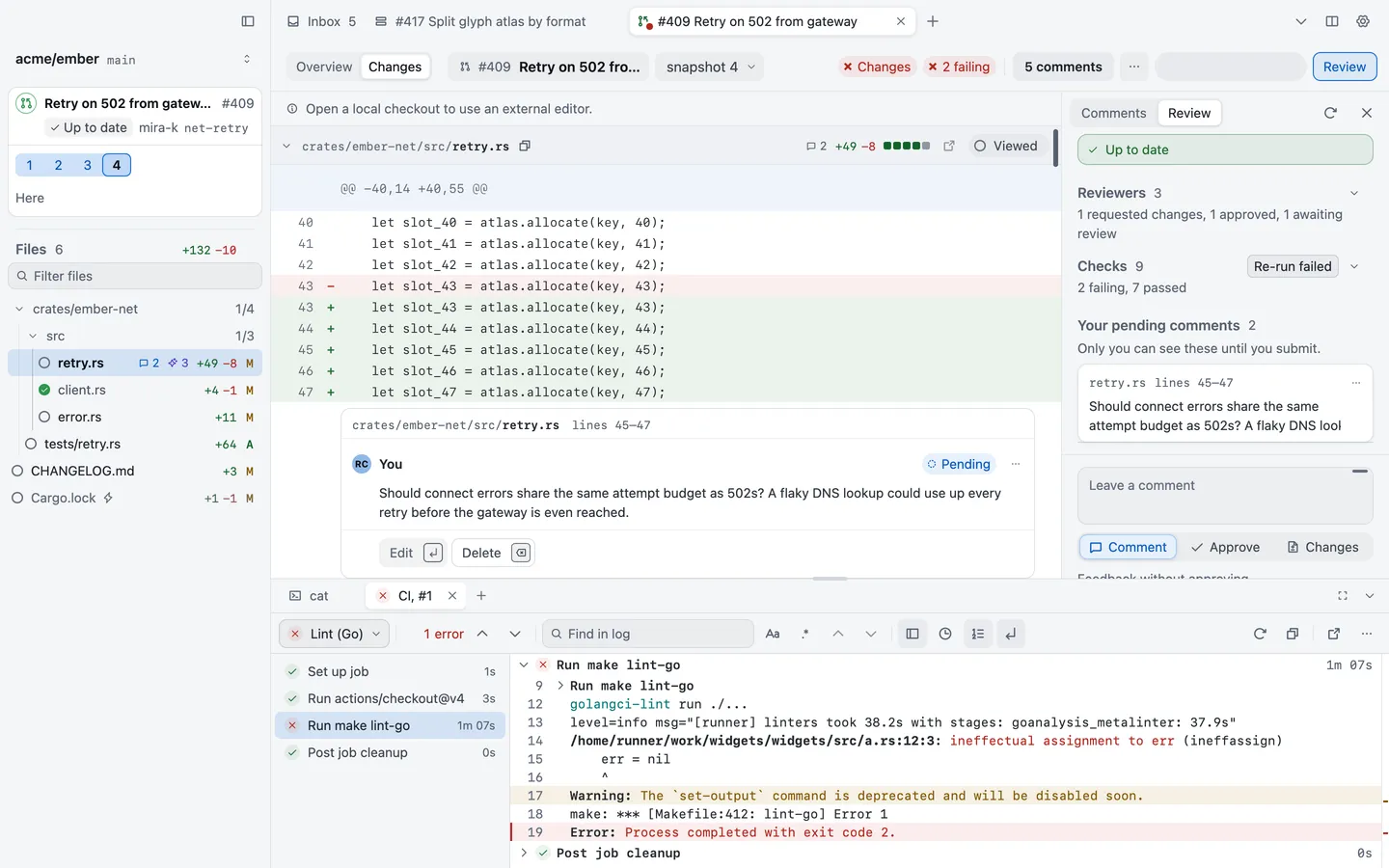The image size is (1389, 868).
Task: Click Find in log field
Action: (x=648, y=634)
